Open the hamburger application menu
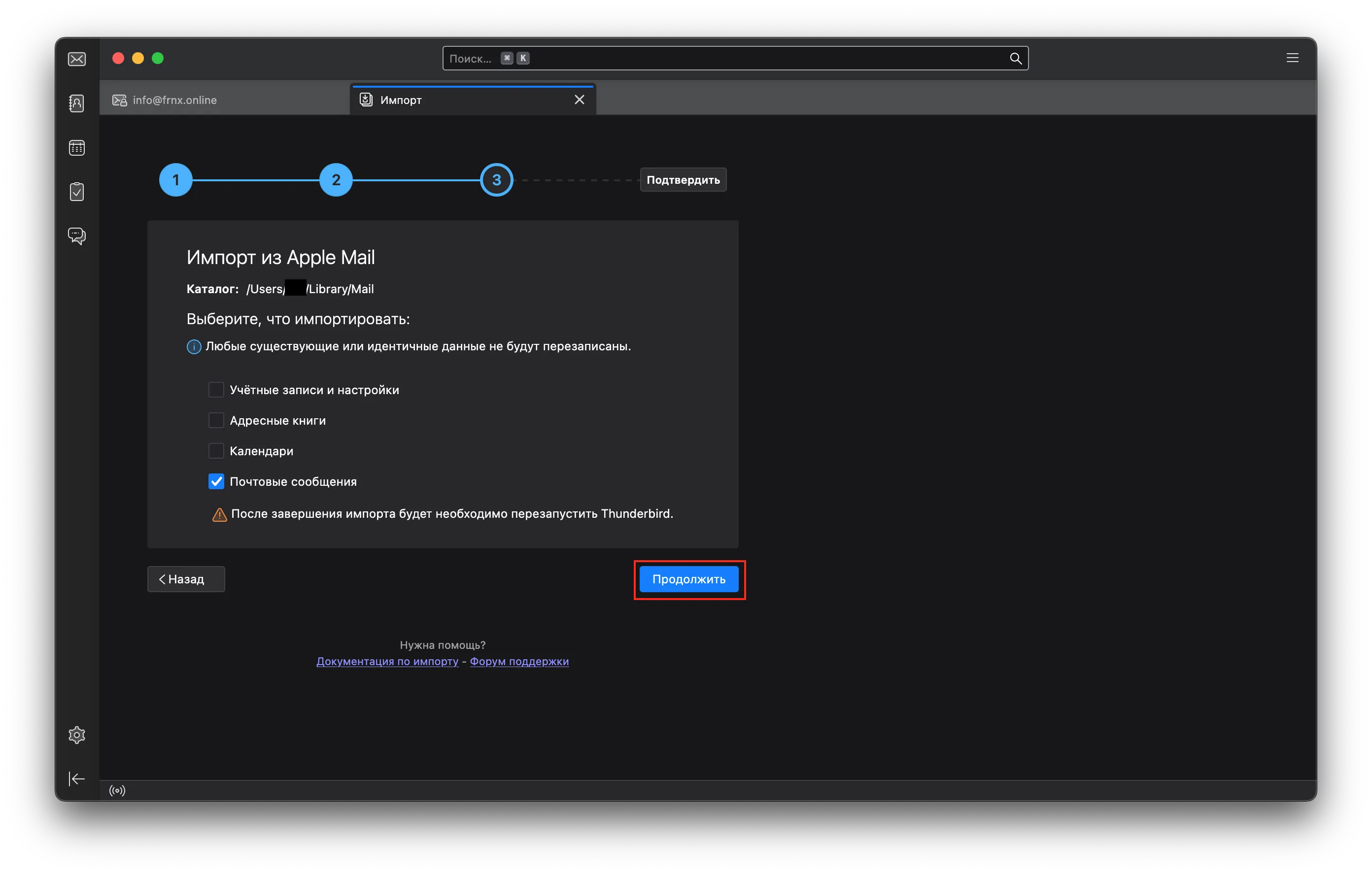The image size is (1372, 874). coord(1292,58)
